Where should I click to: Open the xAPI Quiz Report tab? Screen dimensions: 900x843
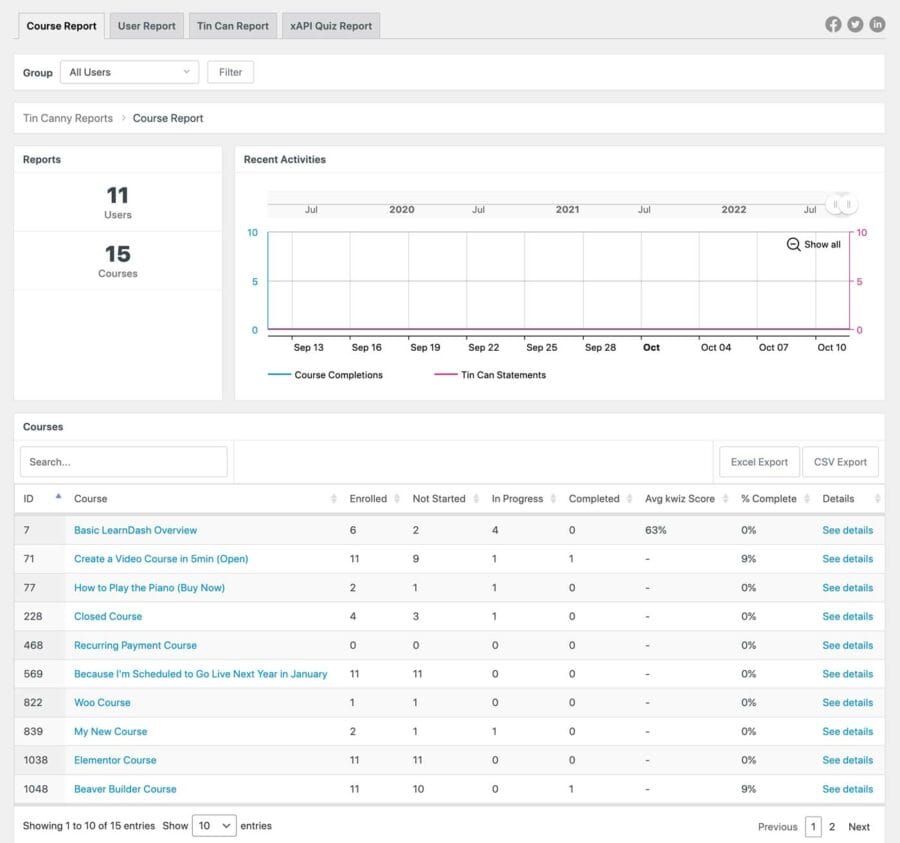click(x=331, y=25)
